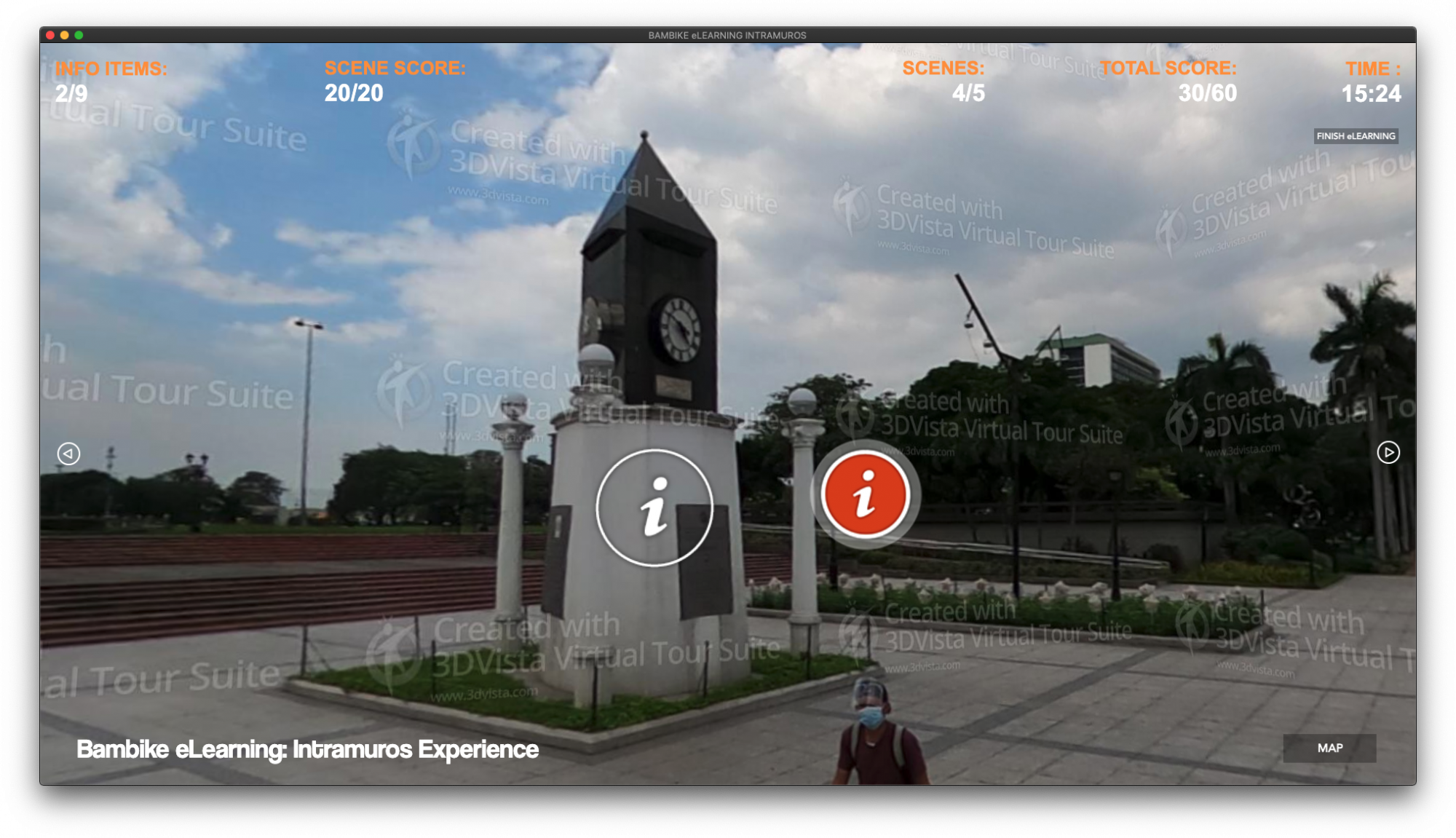This screenshot has width=1456, height=838.
Task: Click the FINISH eLEARNING button
Action: tap(1356, 136)
